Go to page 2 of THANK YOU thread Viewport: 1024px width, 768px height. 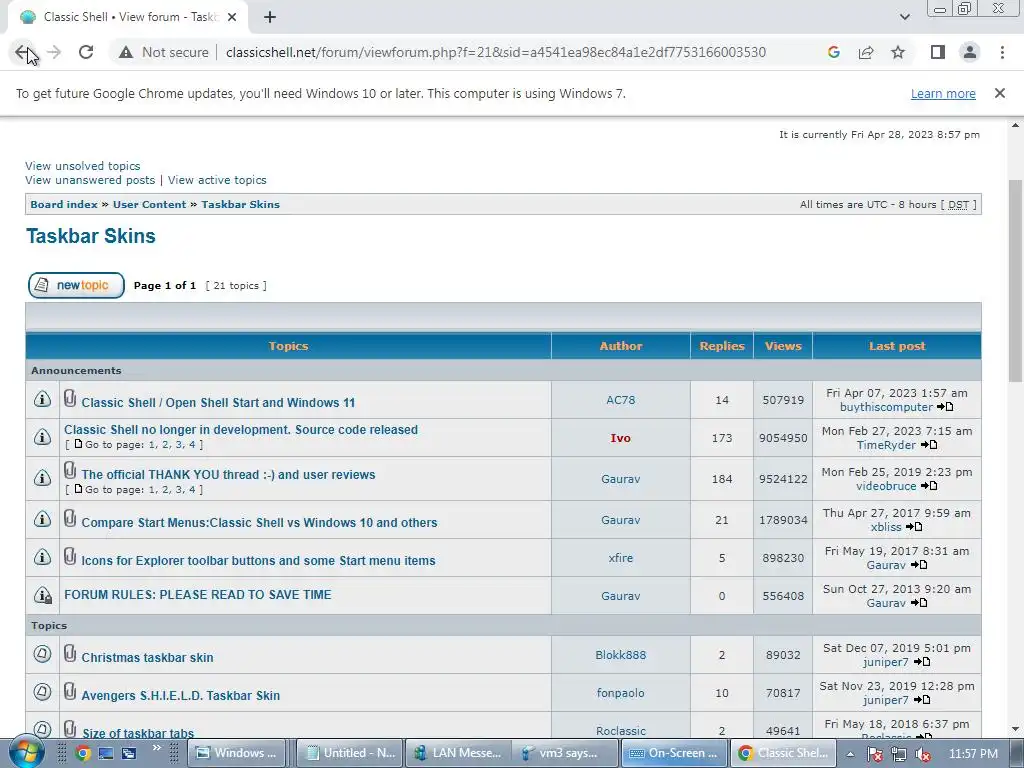[x=165, y=490]
